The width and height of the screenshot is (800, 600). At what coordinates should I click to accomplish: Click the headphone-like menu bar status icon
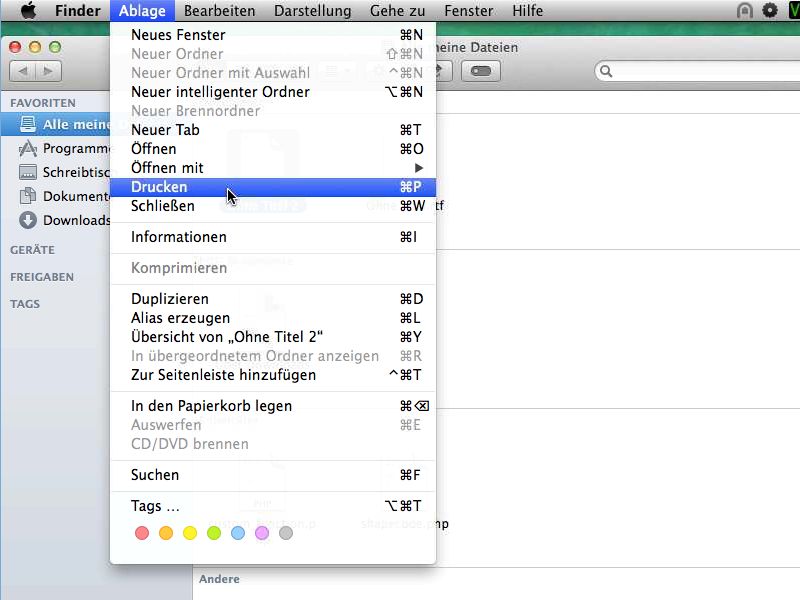(745, 10)
